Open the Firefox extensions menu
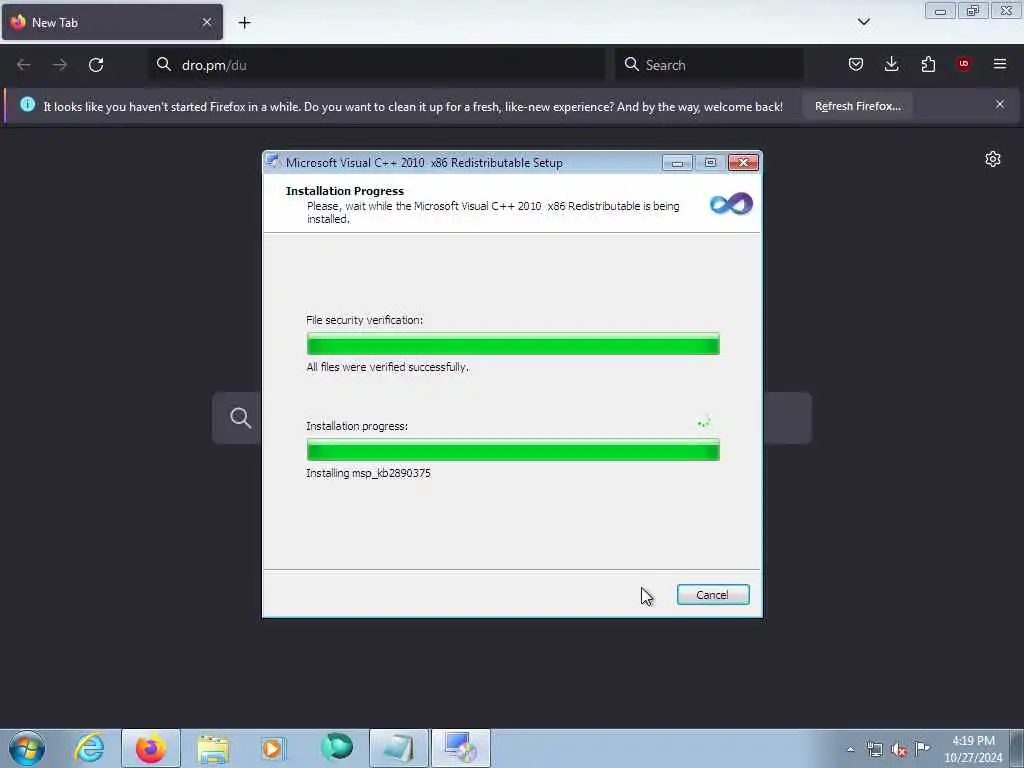1024x768 pixels. tap(928, 64)
